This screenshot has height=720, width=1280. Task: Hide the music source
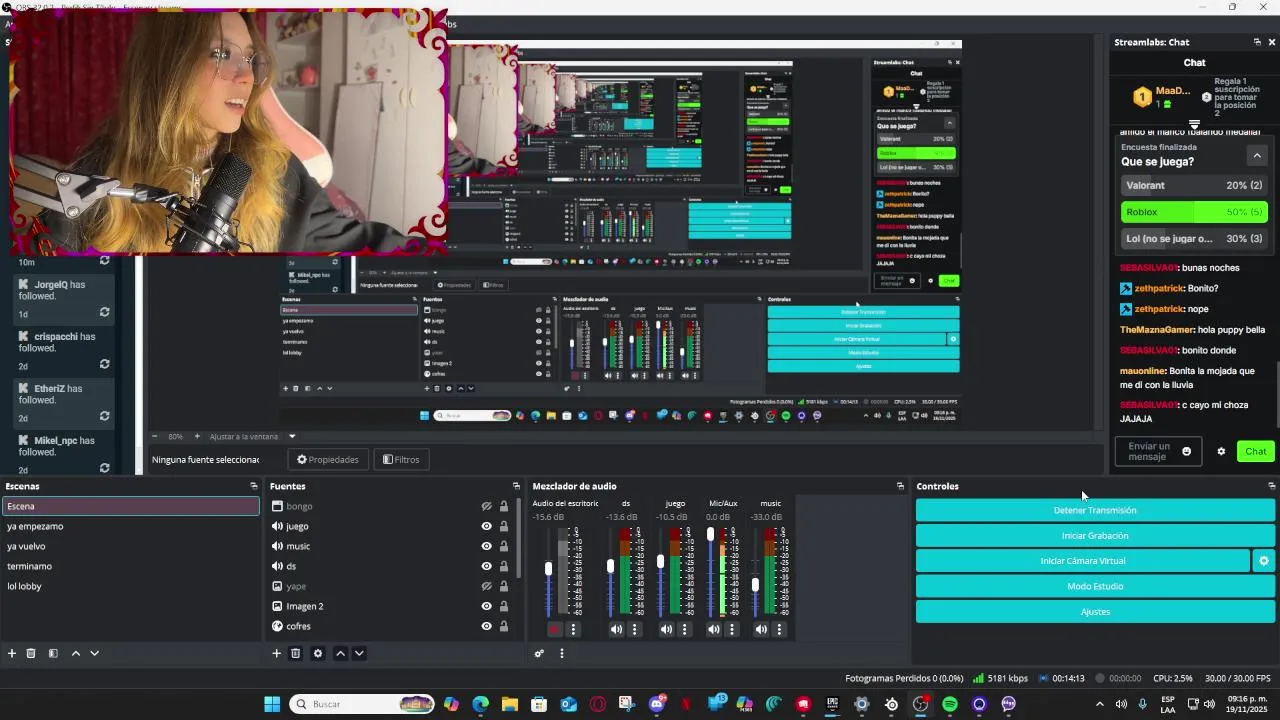pos(486,546)
